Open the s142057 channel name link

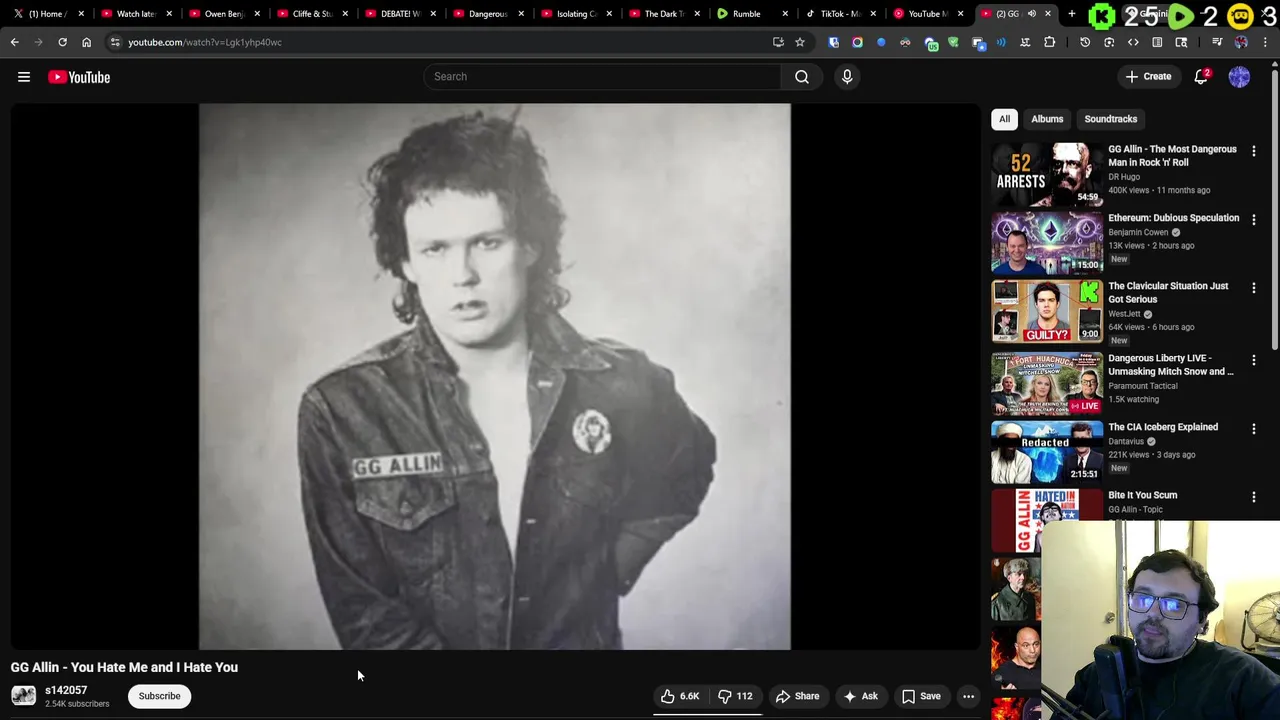[x=66, y=690]
